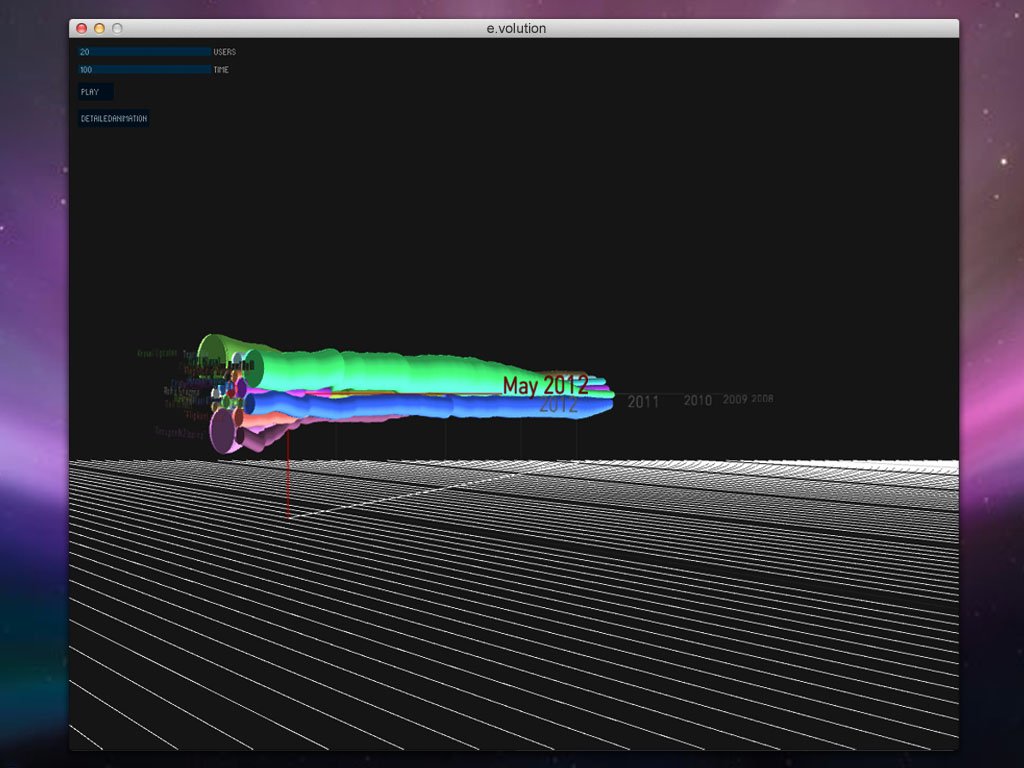1024x768 pixels.
Task: Click the TIME label text
Action: click(221, 69)
